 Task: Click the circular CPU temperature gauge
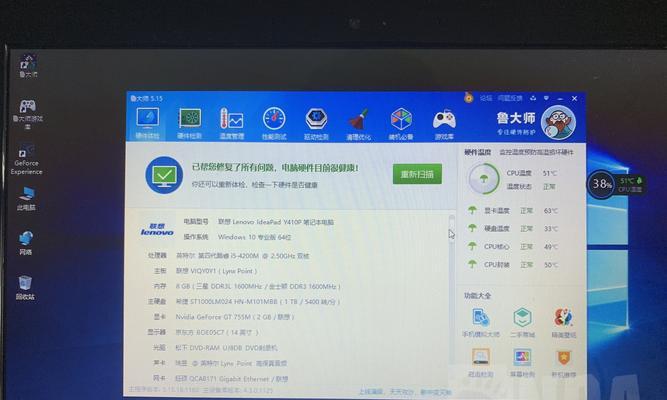pos(484,179)
